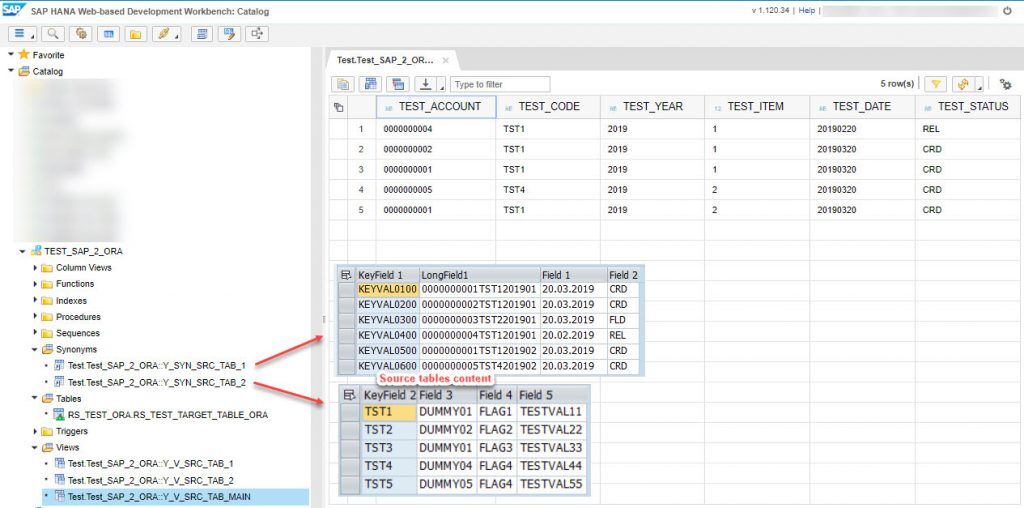
Task: Open the Help link
Action: [x=807, y=10]
